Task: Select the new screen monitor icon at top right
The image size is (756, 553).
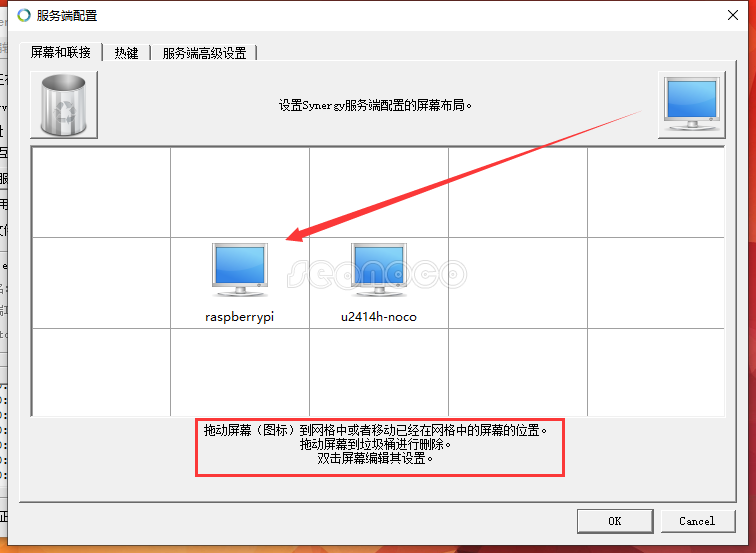Action: [691, 104]
